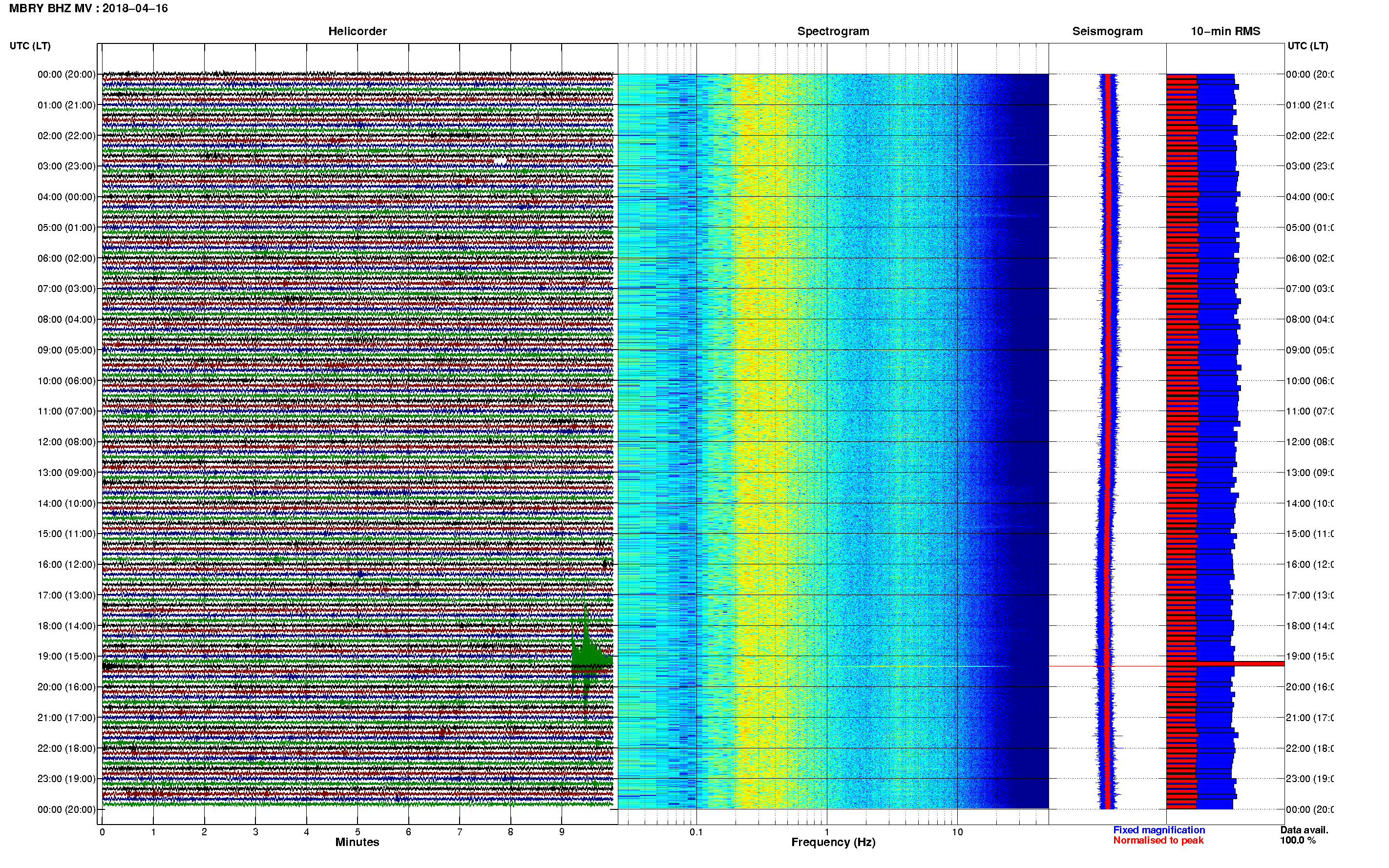
Task: Click the left '00:00 (20:00)' label at top
Action: (66, 74)
